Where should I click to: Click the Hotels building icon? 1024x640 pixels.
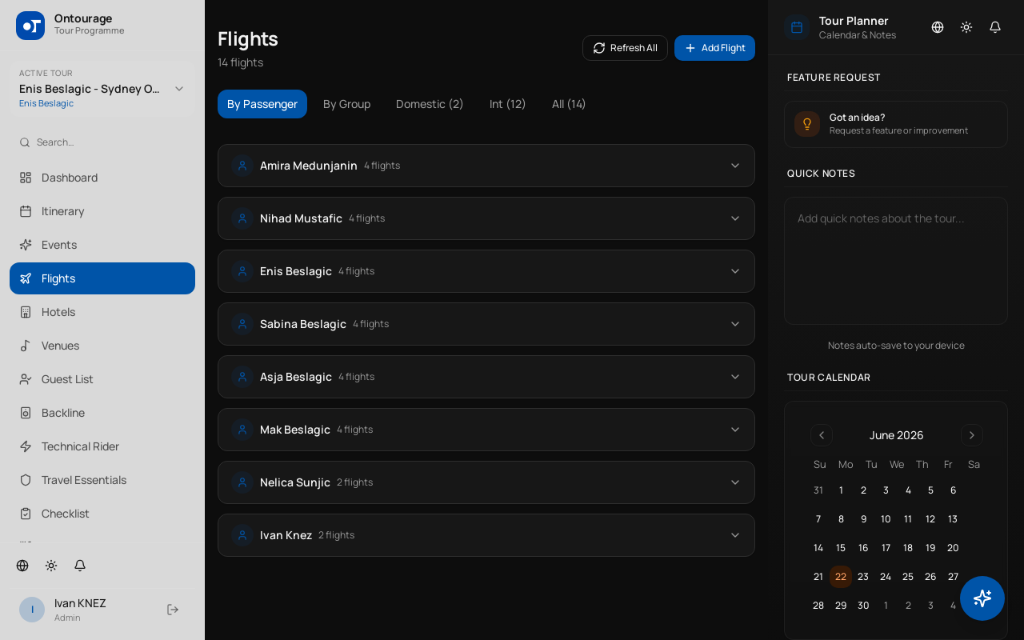tap(25, 312)
